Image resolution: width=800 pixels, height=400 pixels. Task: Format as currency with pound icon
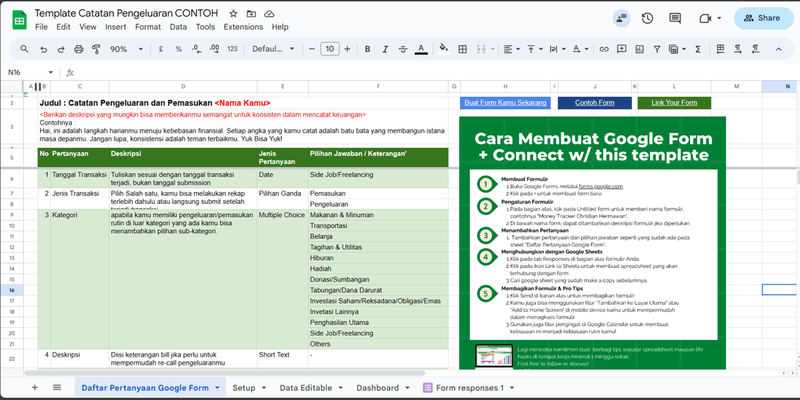(161, 49)
